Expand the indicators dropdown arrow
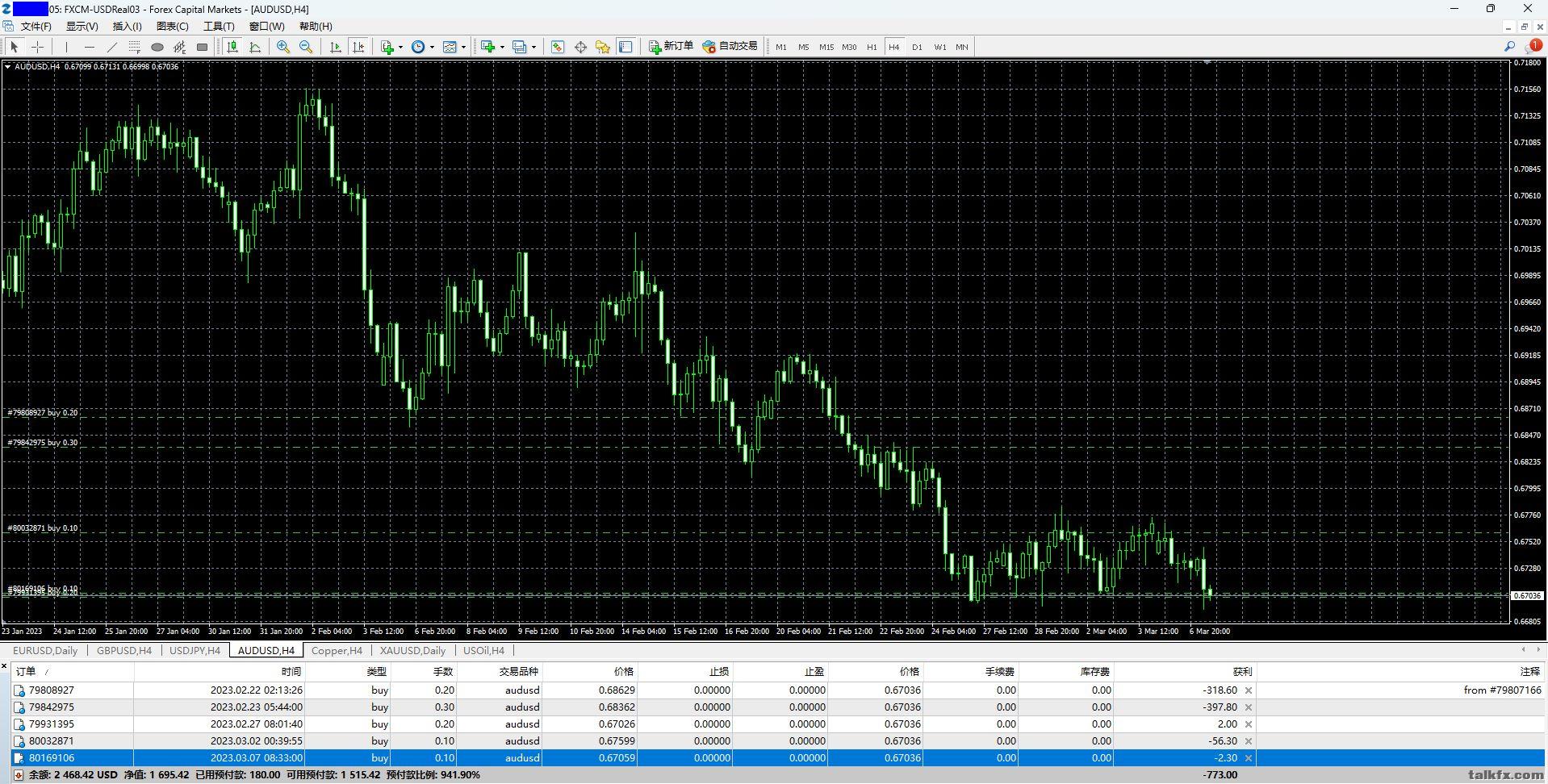Screen dimensions: 1548x784 click(400, 47)
